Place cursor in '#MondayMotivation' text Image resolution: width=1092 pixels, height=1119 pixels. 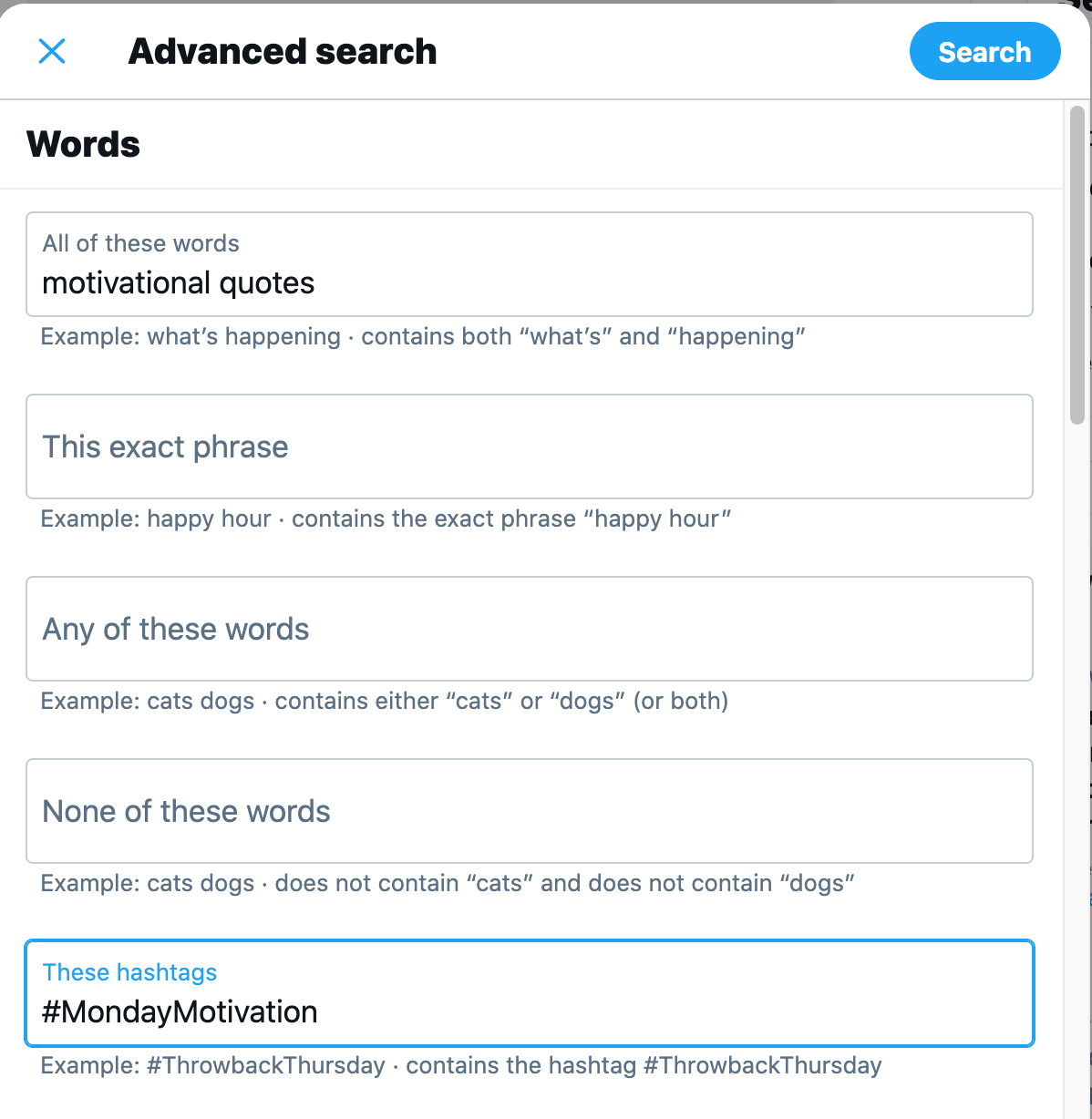(x=180, y=1012)
